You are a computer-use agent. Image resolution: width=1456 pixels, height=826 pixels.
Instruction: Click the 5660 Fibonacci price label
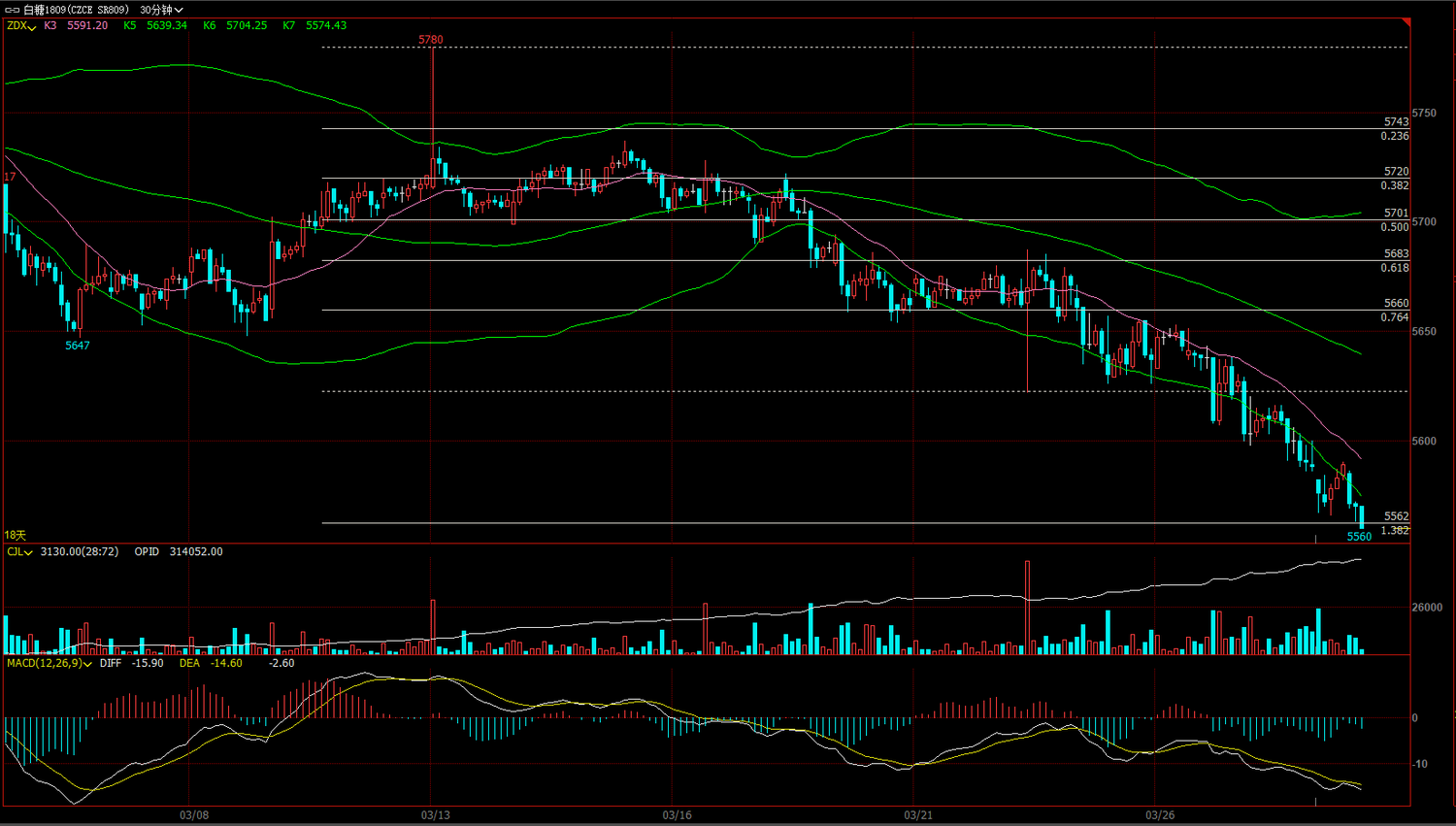pyautogui.click(x=1397, y=304)
